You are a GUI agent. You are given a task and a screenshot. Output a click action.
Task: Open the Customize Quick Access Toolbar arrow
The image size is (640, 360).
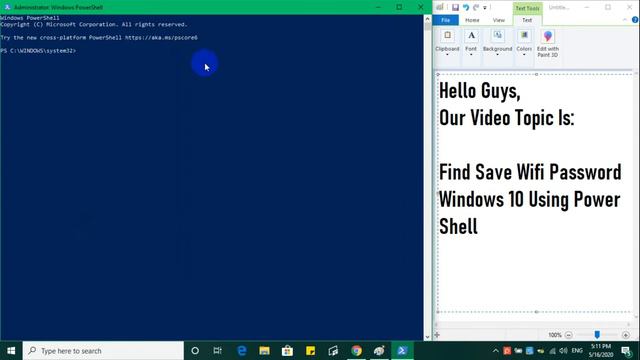tap(485, 8)
